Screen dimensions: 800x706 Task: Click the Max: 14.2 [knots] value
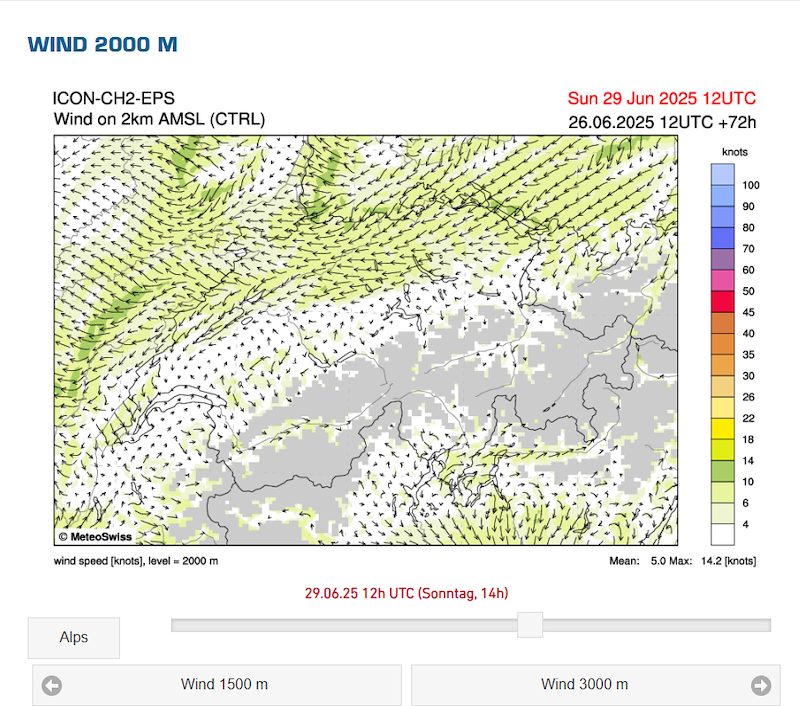tap(713, 561)
